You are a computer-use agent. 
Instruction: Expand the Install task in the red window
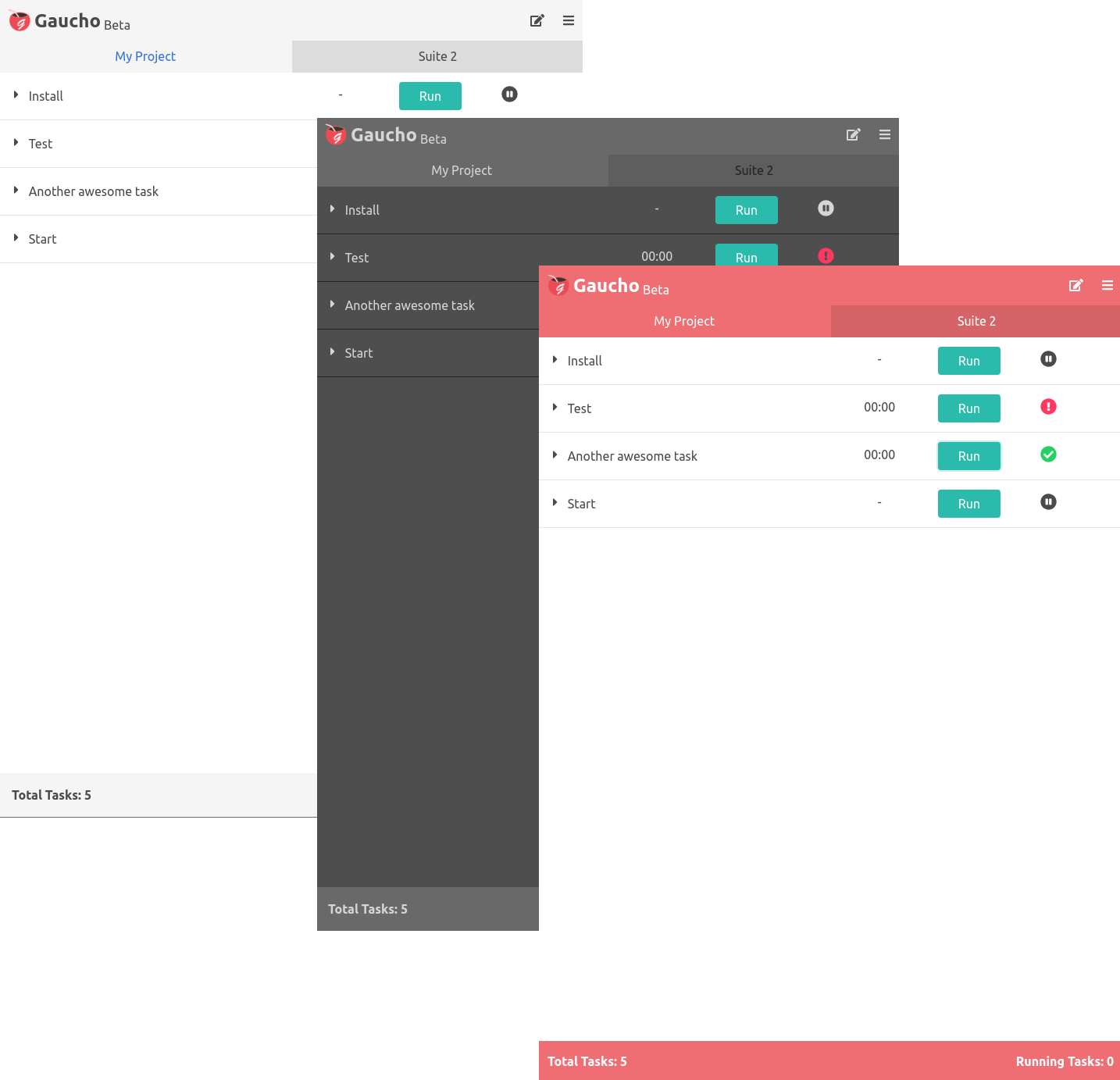pyautogui.click(x=555, y=360)
